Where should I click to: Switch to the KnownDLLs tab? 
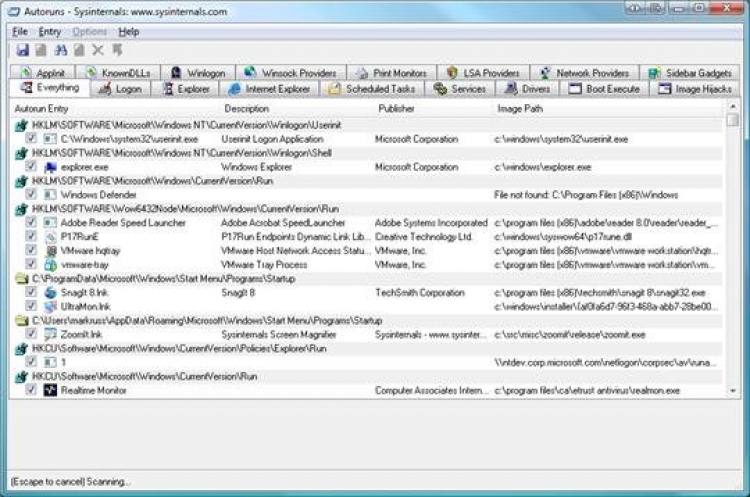coord(118,73)
